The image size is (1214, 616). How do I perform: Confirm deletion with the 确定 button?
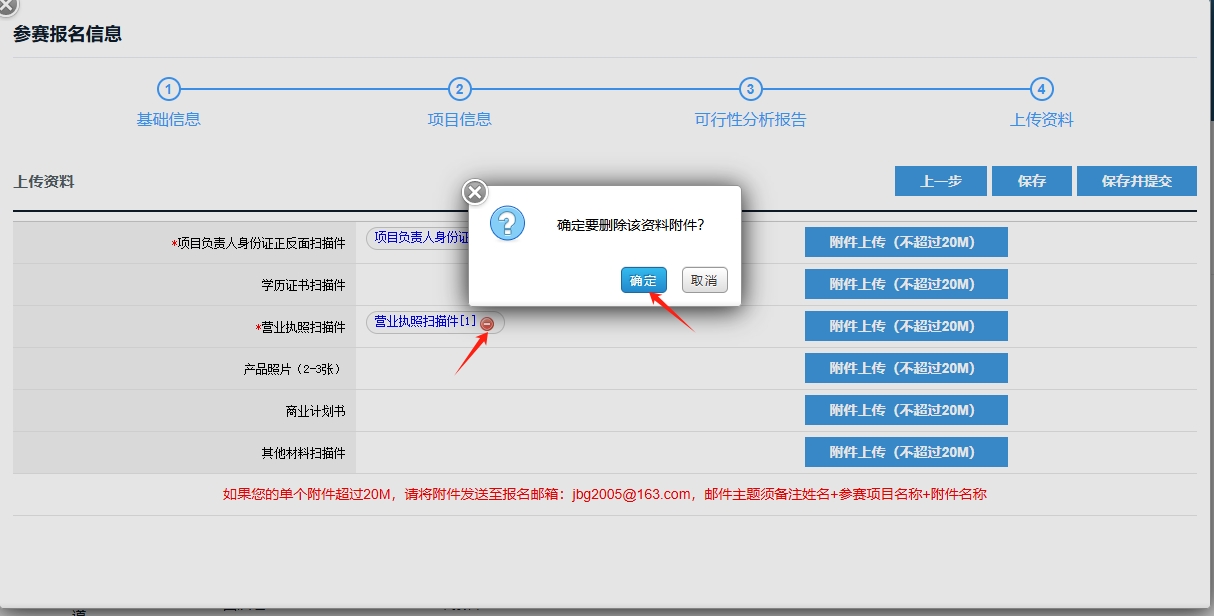[x=643, y=280]
